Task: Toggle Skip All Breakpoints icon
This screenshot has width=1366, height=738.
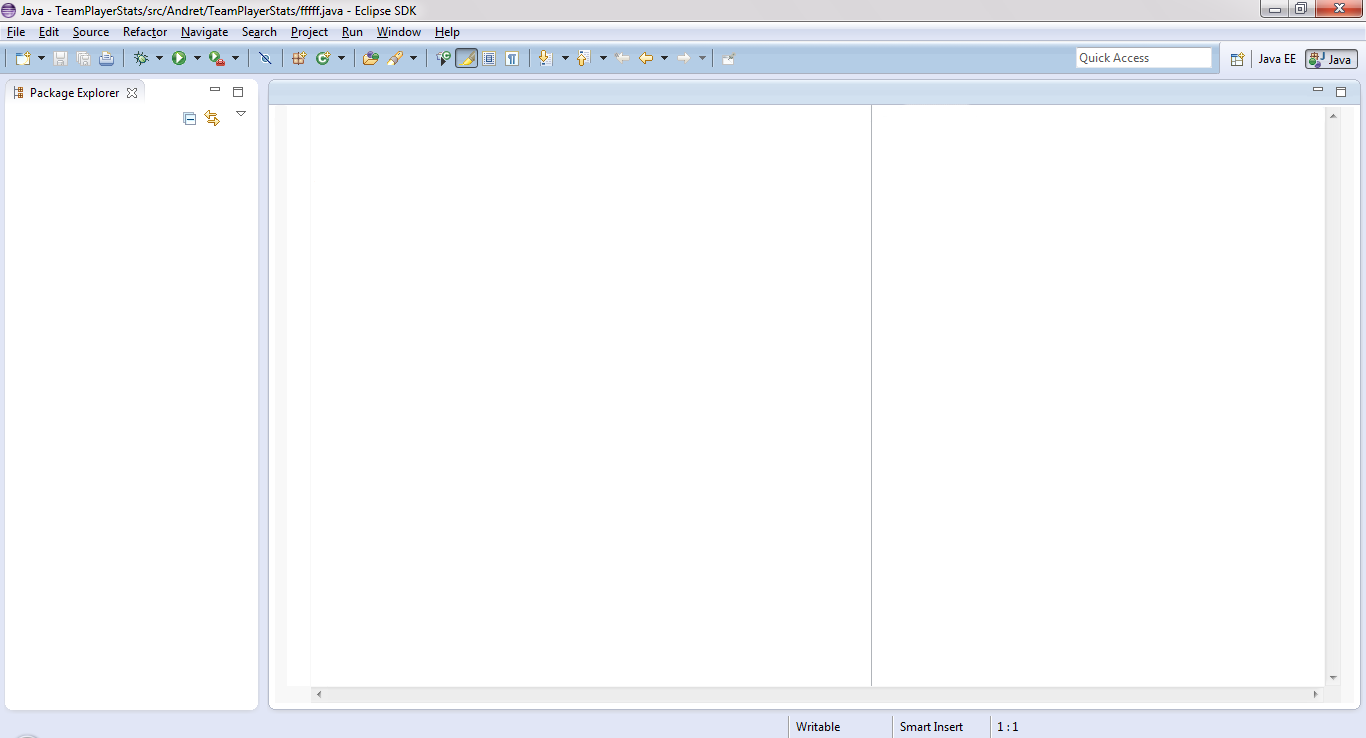Action: [x=265, y=58]
